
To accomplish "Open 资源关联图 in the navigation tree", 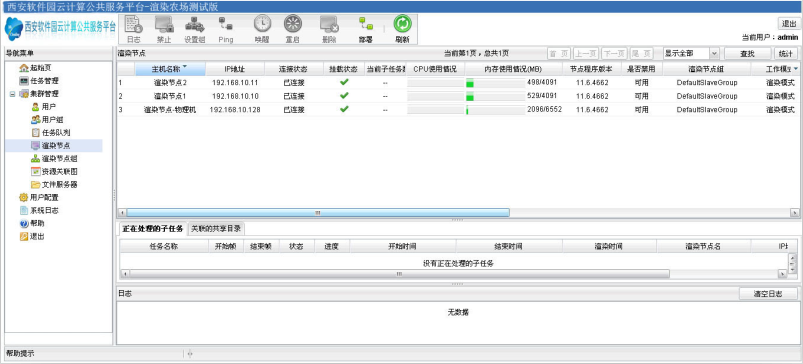I will pyautogui.click(x=54, y=172).
